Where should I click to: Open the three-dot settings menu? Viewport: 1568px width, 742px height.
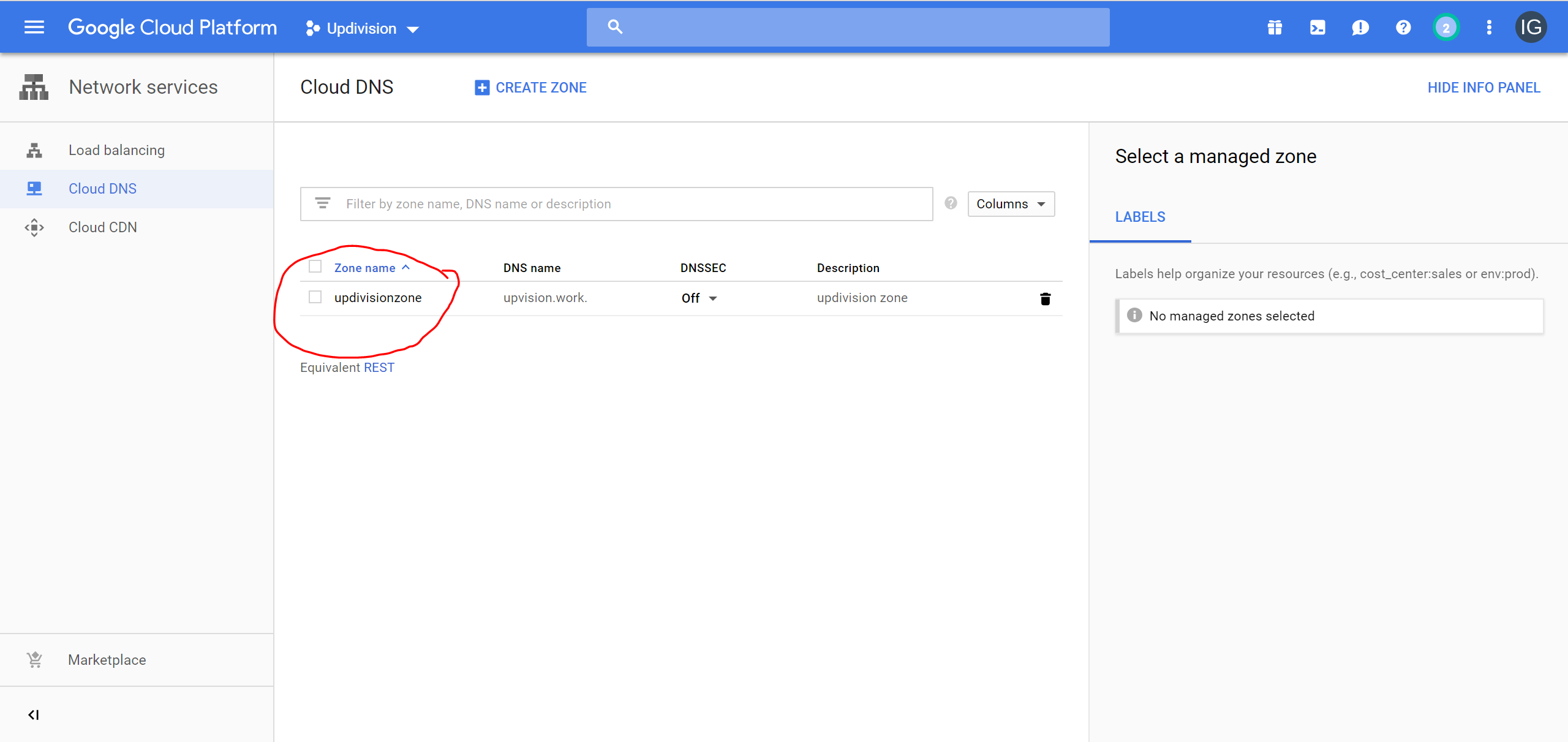tap(1489, 28)
